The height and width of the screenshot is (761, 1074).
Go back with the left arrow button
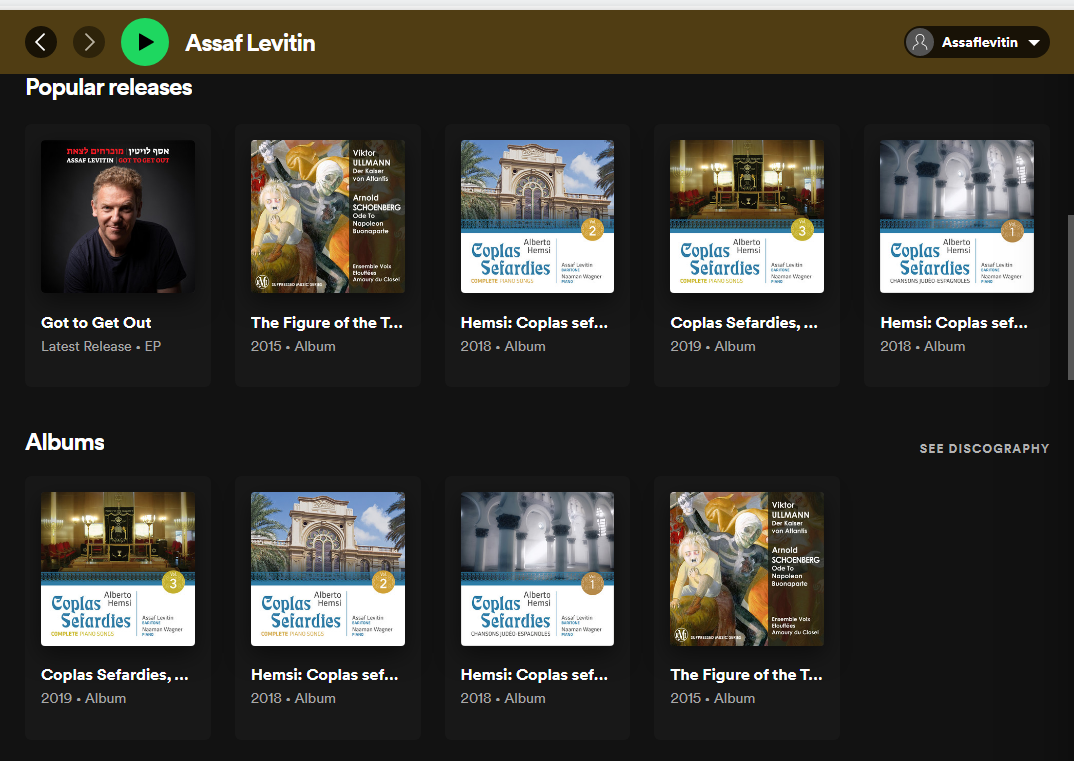point(40,42)
